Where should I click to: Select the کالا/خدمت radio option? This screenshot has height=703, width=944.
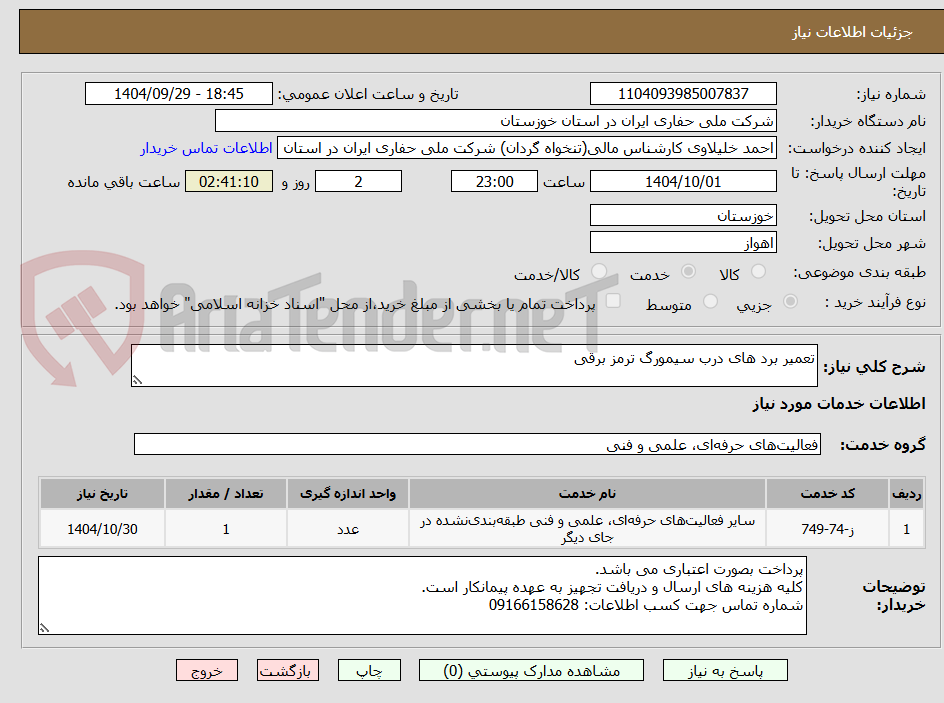coord(598,270)
